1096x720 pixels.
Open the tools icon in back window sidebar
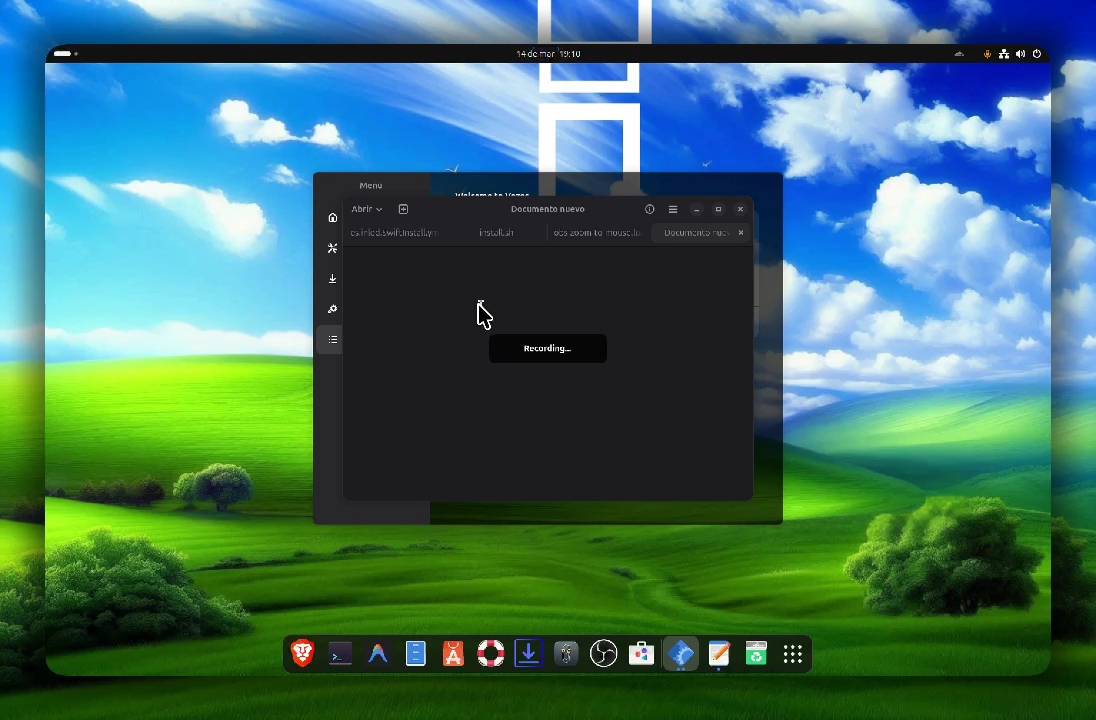pyautogui.click(x=333, y=248)
